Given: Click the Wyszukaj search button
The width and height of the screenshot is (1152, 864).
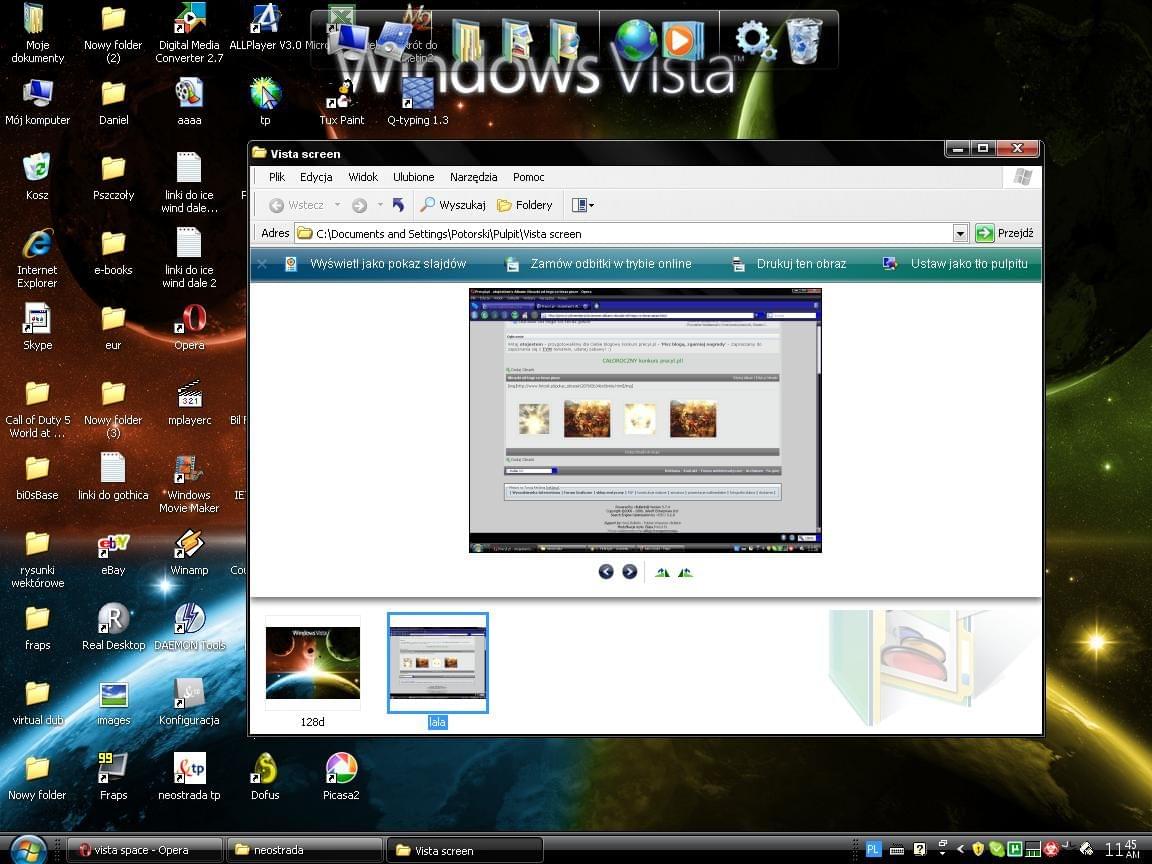Looking at the screenshot, I should [x=453, y=205].
